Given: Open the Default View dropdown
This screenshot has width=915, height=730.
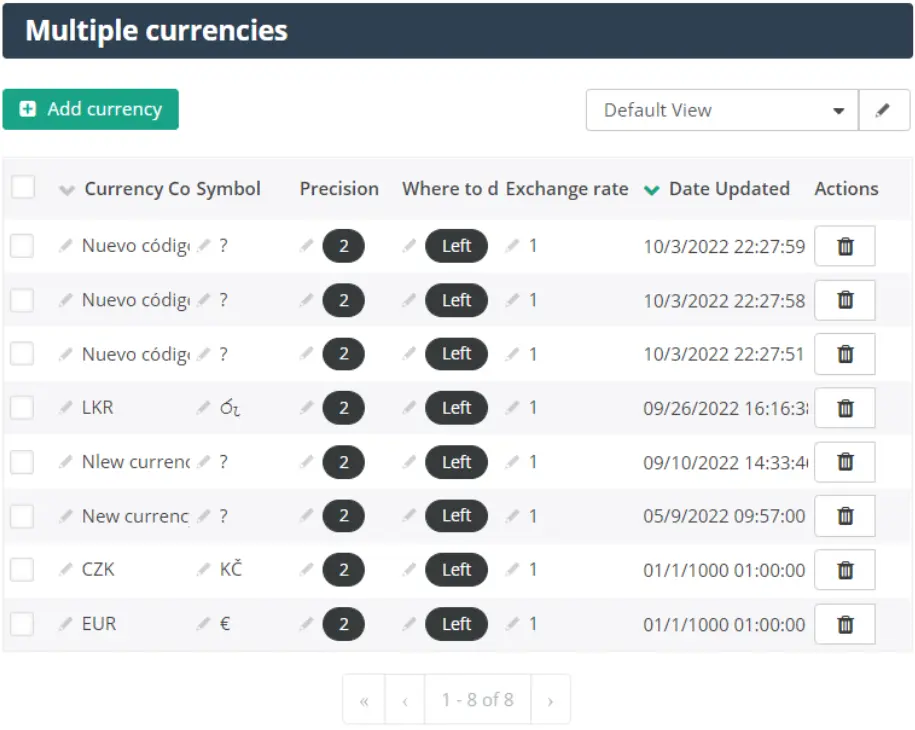Looking at the screenshot, I should click(x=838, y=110).
